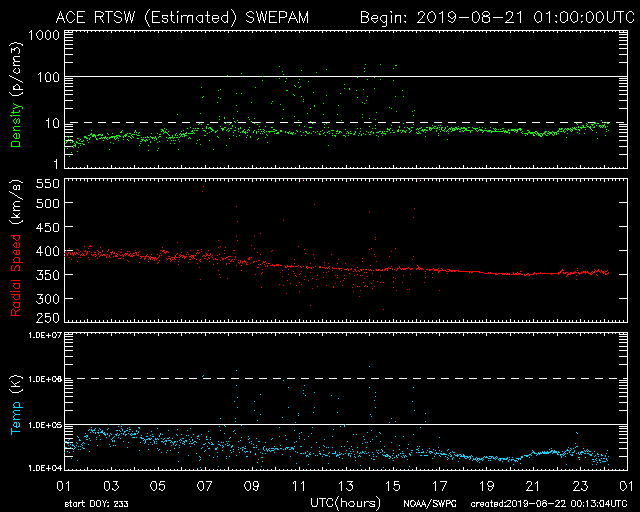Screen dimensions: 640x512
Task: Click the NOAA/SWPC credit text
Action: pyautogui.click(x=426, y=503)
